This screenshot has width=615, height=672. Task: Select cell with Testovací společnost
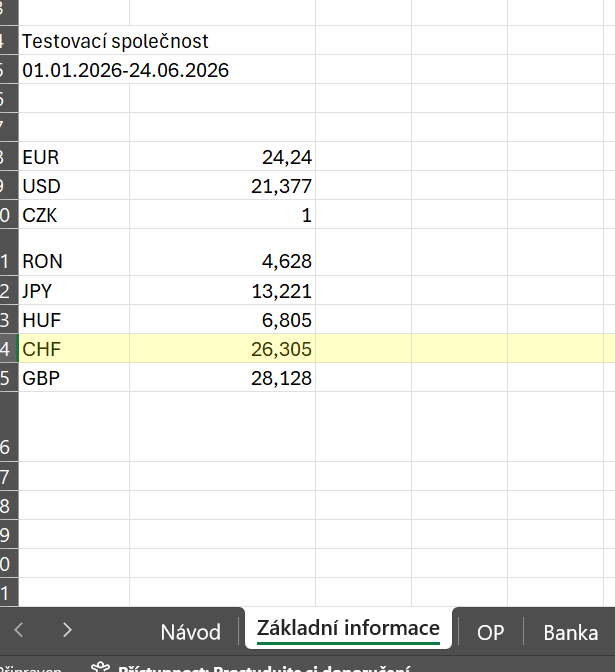tap(167, 41)
